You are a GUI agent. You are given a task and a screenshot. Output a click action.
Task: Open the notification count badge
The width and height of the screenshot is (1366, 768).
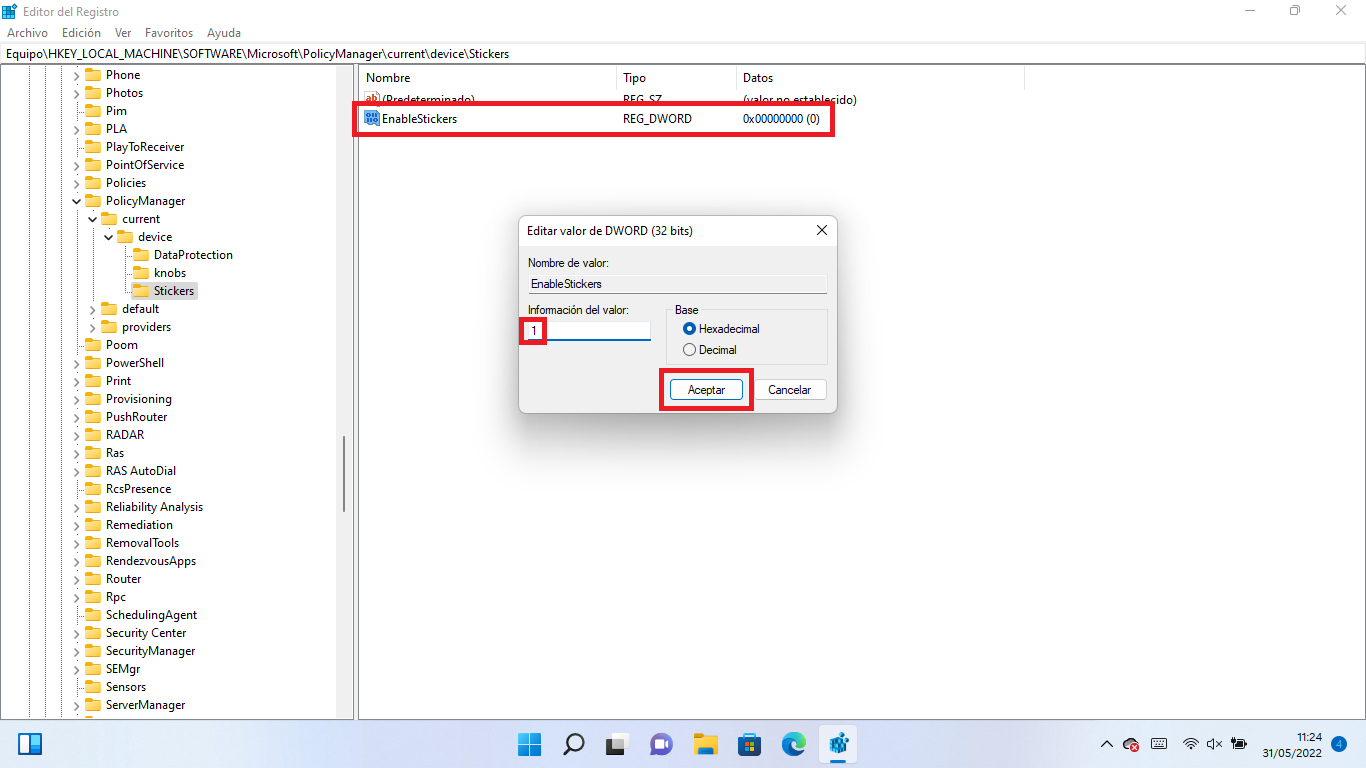(1339, 744)
